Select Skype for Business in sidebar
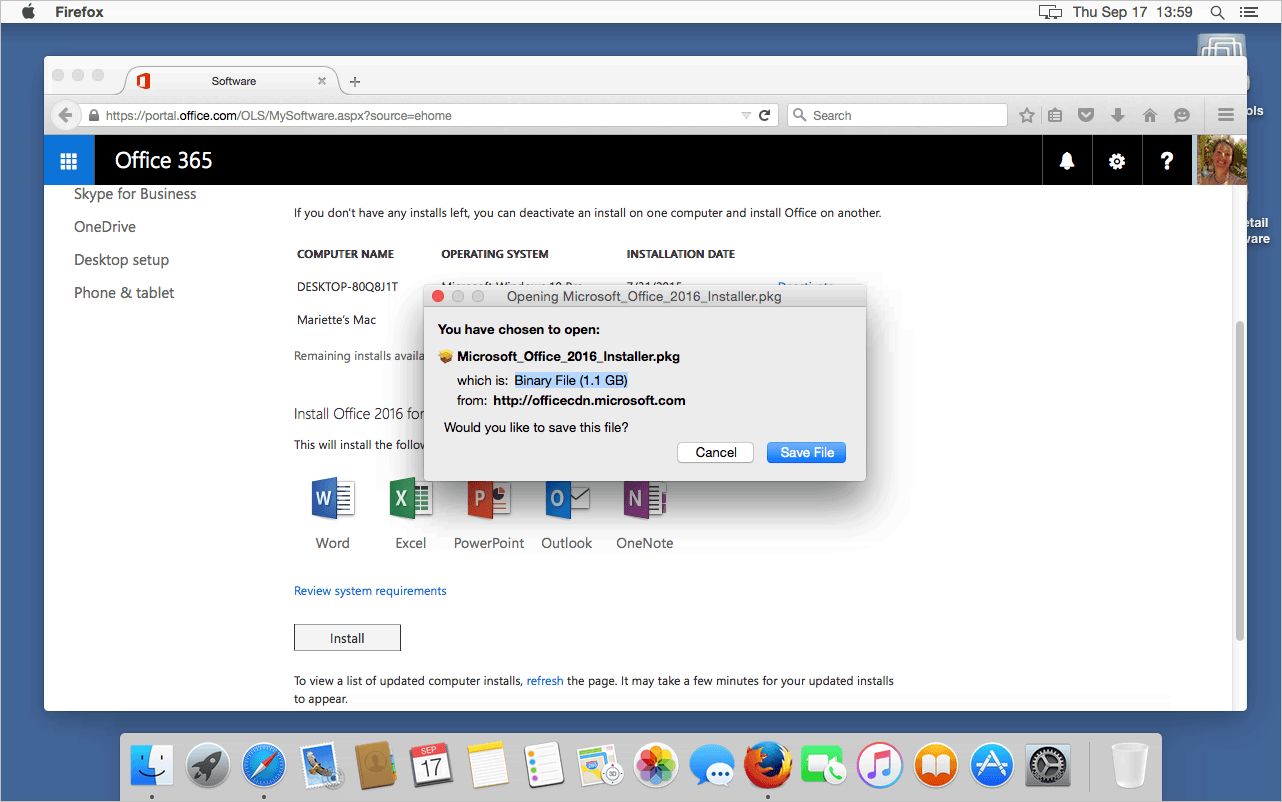 click(135, 194)
